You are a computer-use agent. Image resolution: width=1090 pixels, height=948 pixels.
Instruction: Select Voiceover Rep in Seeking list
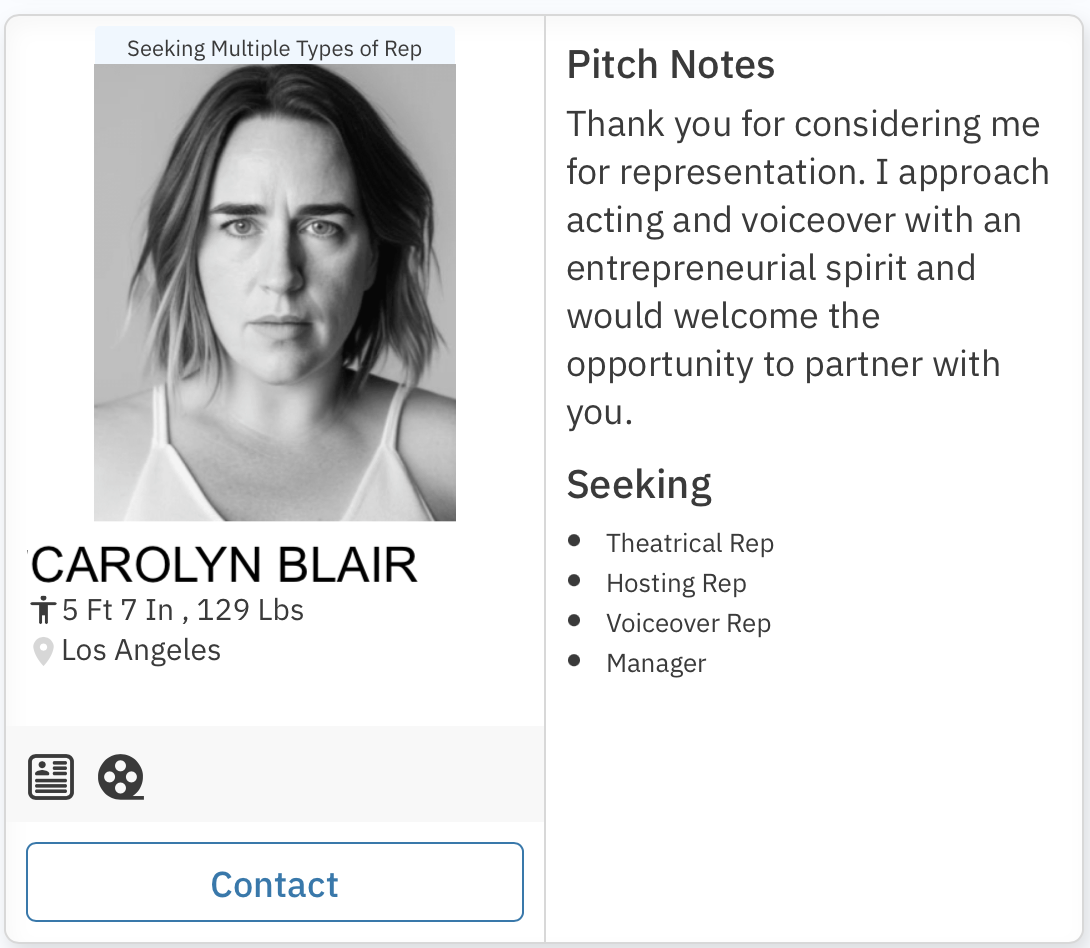click(x=688, y=623)
